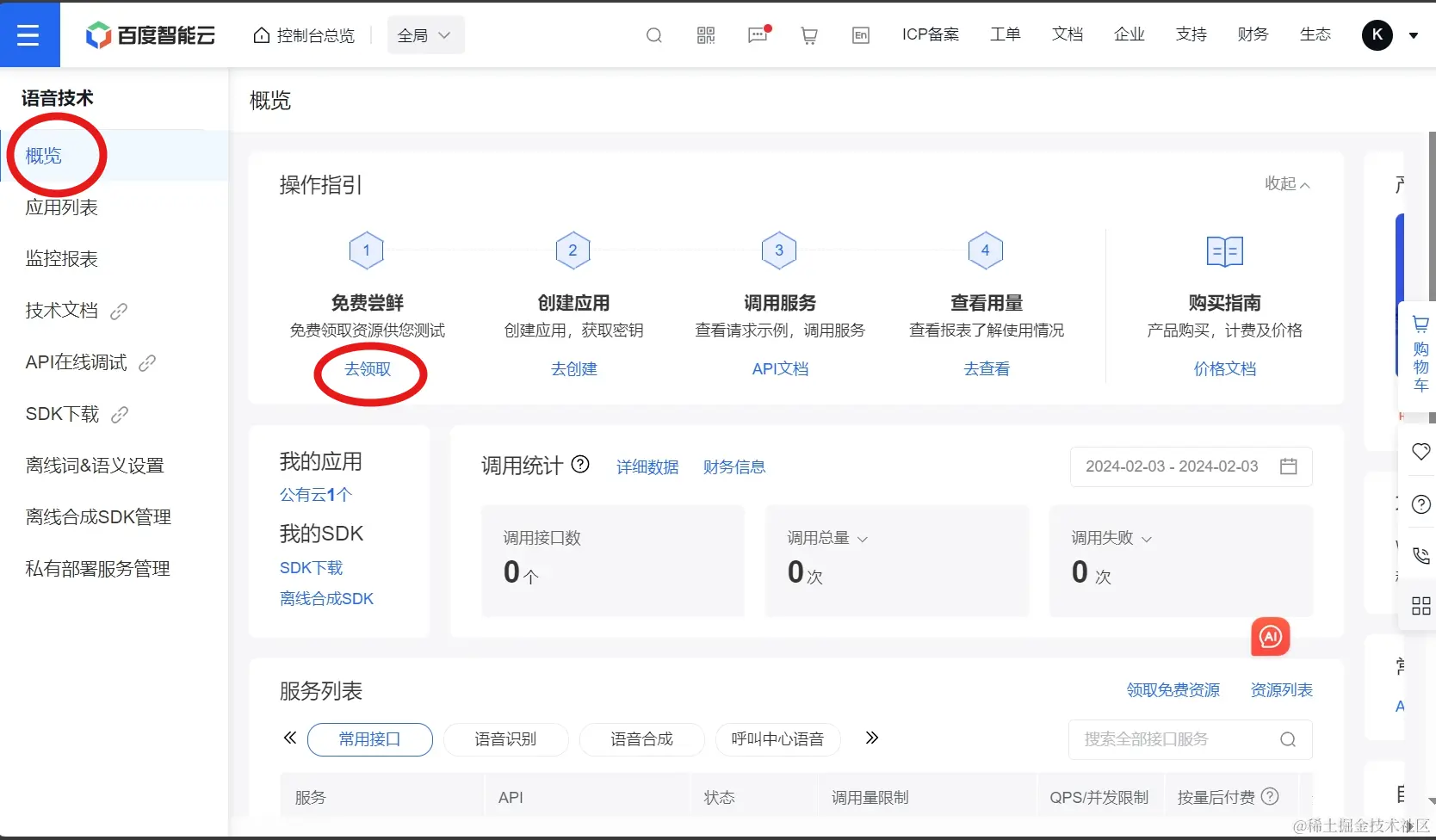The image size is (1436, 840).
Task: Click the Baidu AI Cloud logo
Action: pos(150,35)
